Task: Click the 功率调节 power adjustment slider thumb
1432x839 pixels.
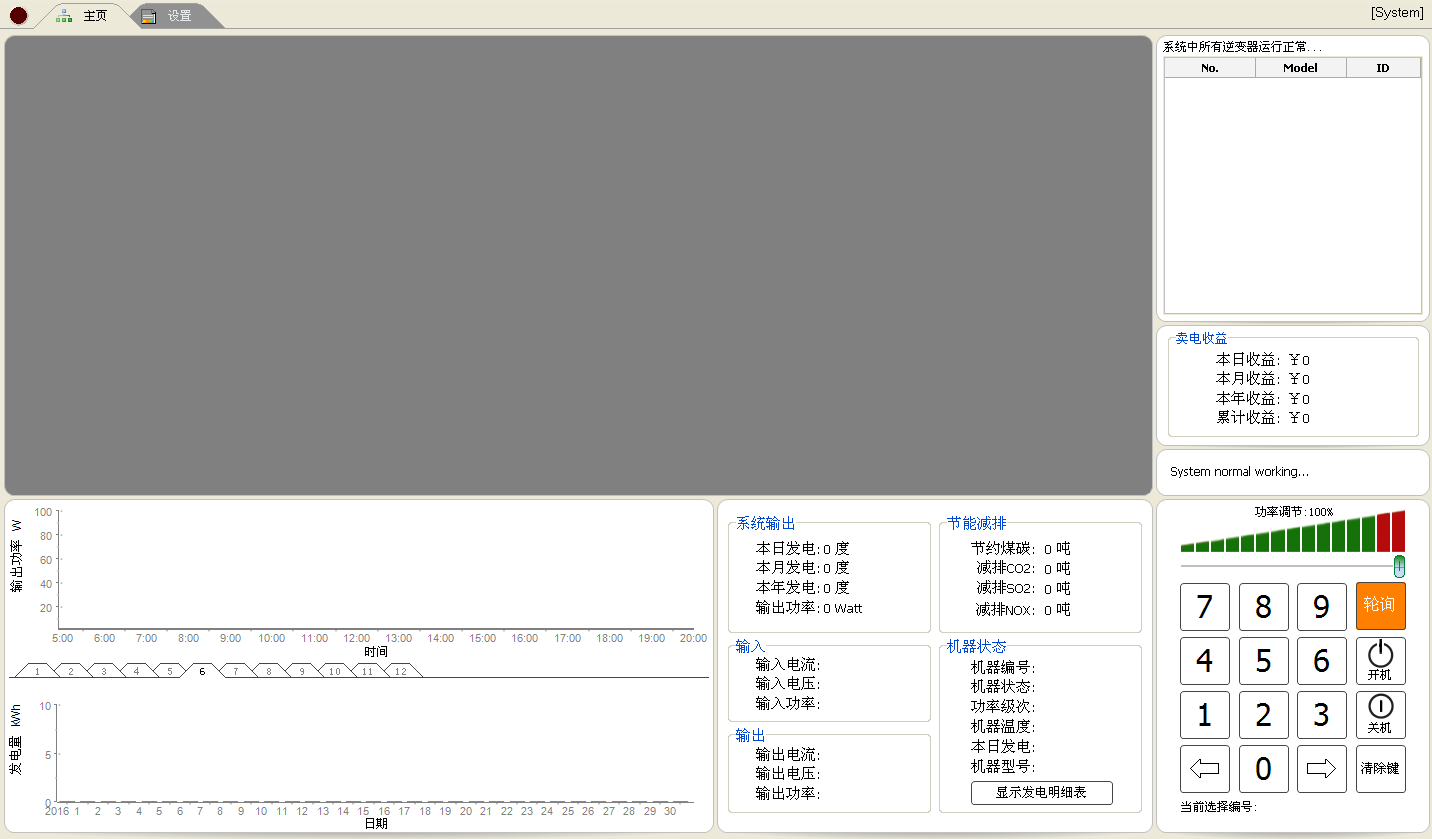Action: [x=1399, y=566]
